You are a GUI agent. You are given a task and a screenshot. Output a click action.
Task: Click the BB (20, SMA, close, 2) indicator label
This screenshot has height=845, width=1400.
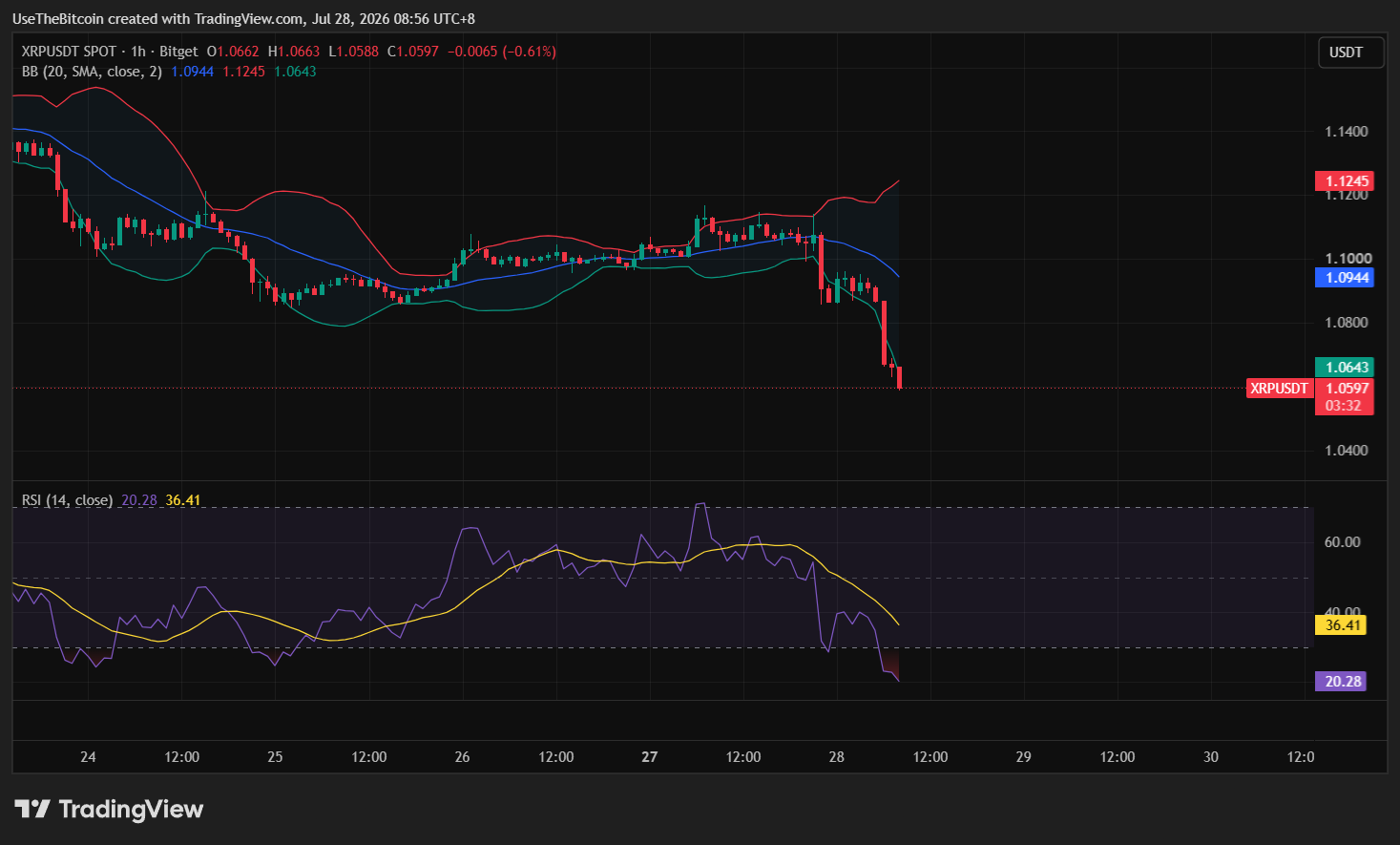[92, 72]
